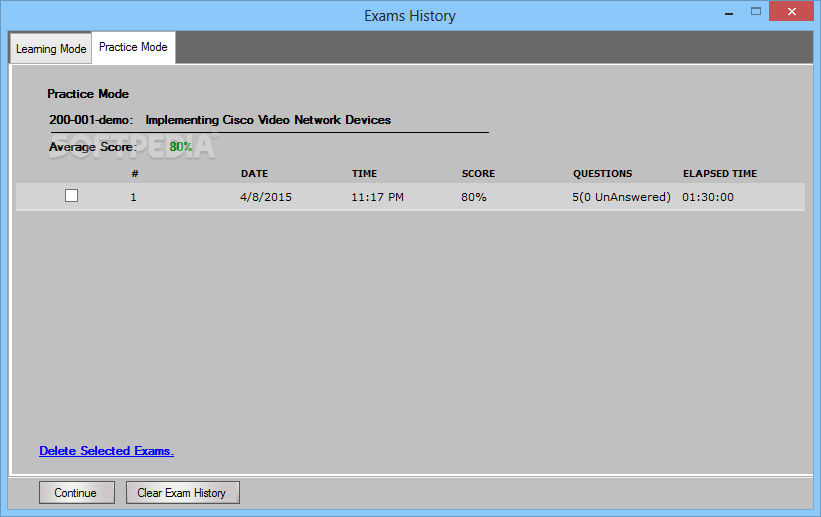Select the exam time 11:17 PM cell
821x517 pixels.
[x=377, y=197]
